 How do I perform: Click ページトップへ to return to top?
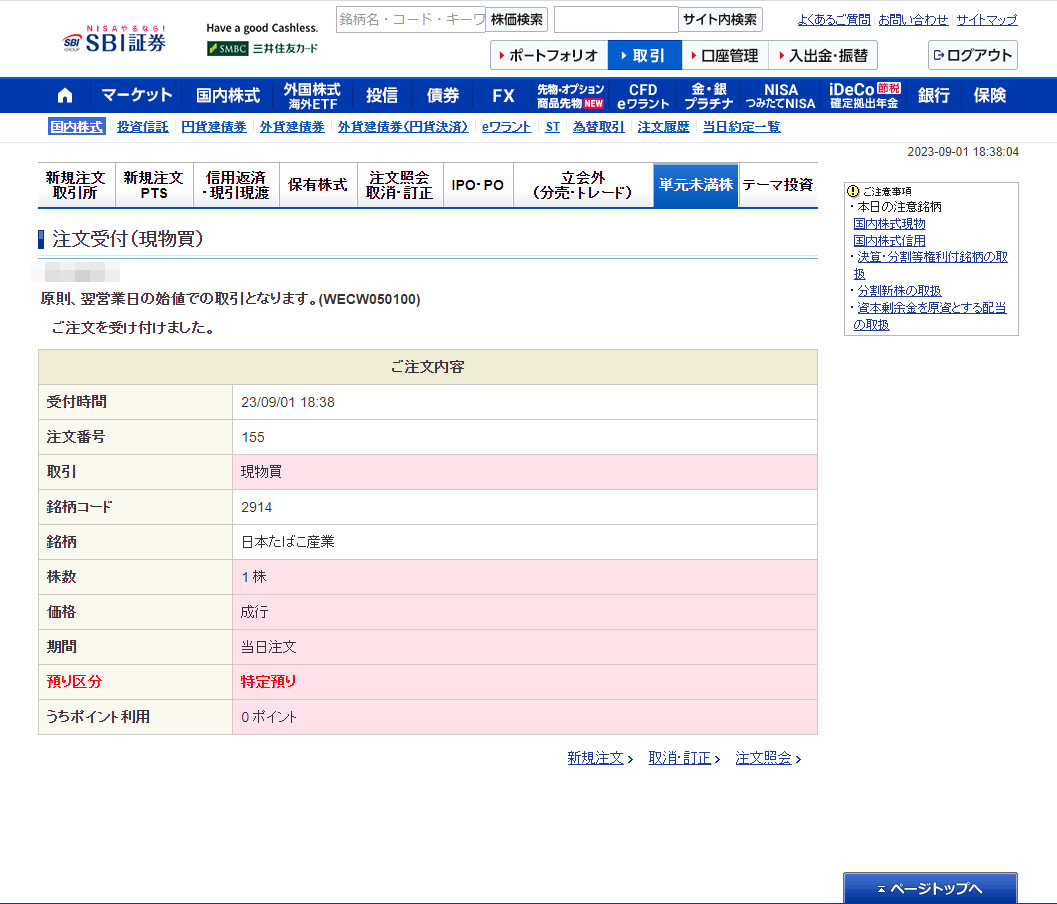[x=929, y=888]
